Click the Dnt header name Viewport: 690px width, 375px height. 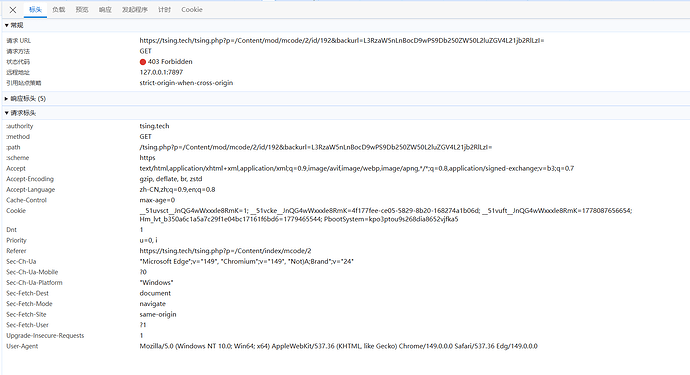click(11, 230)
